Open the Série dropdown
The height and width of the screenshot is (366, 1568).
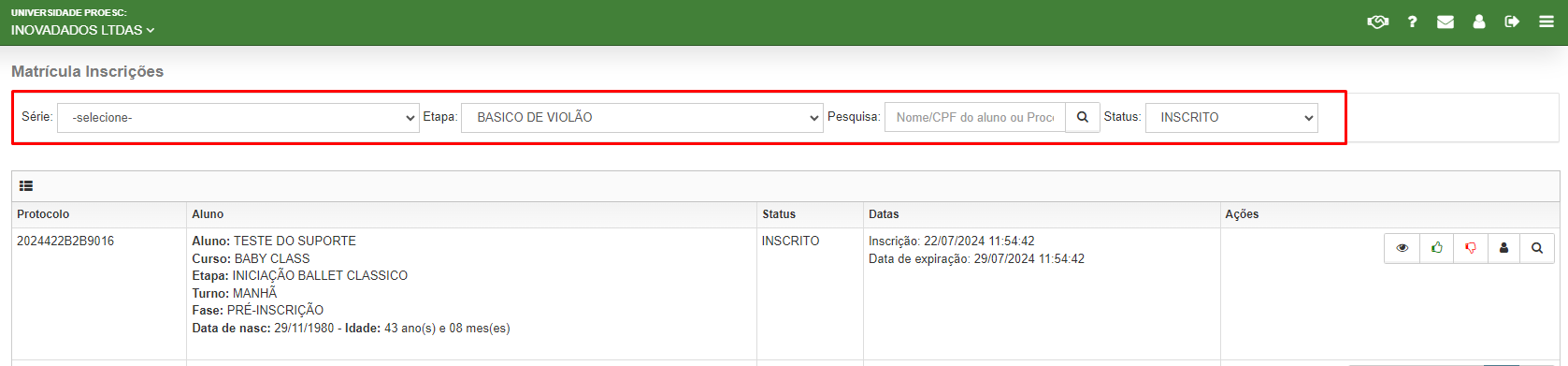(238, 118)
